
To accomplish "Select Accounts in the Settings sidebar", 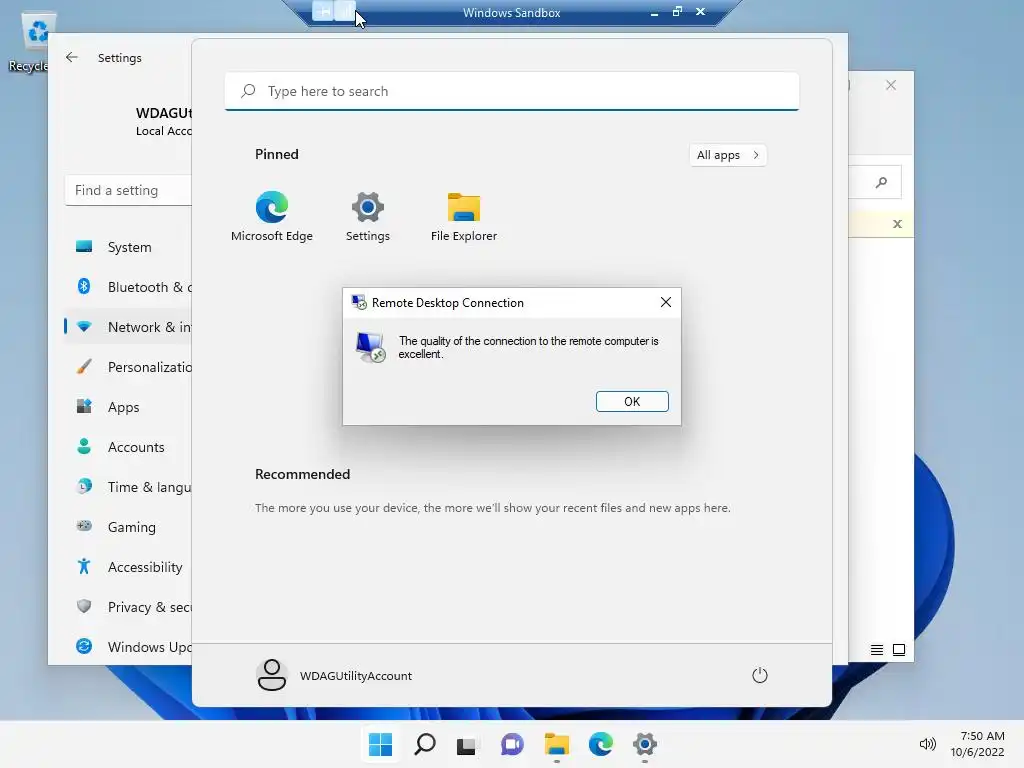I will pos(129,447).
